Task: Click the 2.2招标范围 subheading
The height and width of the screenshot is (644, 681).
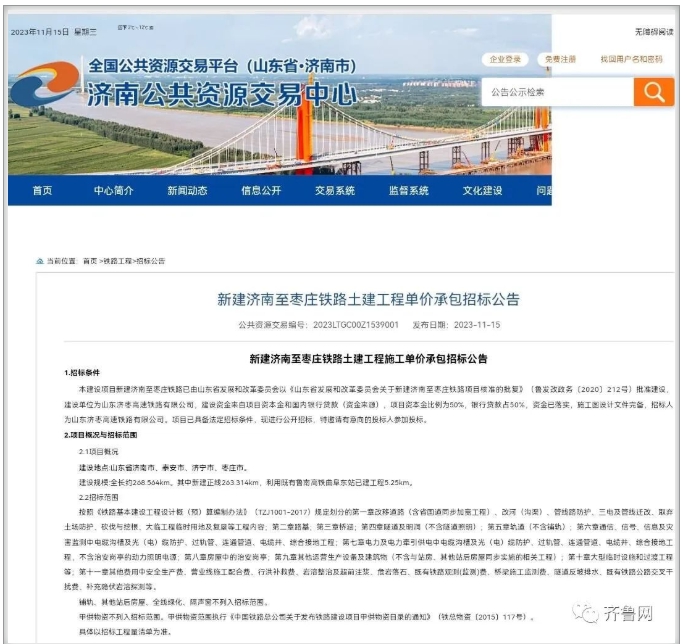Action: (x=98, y=497)
